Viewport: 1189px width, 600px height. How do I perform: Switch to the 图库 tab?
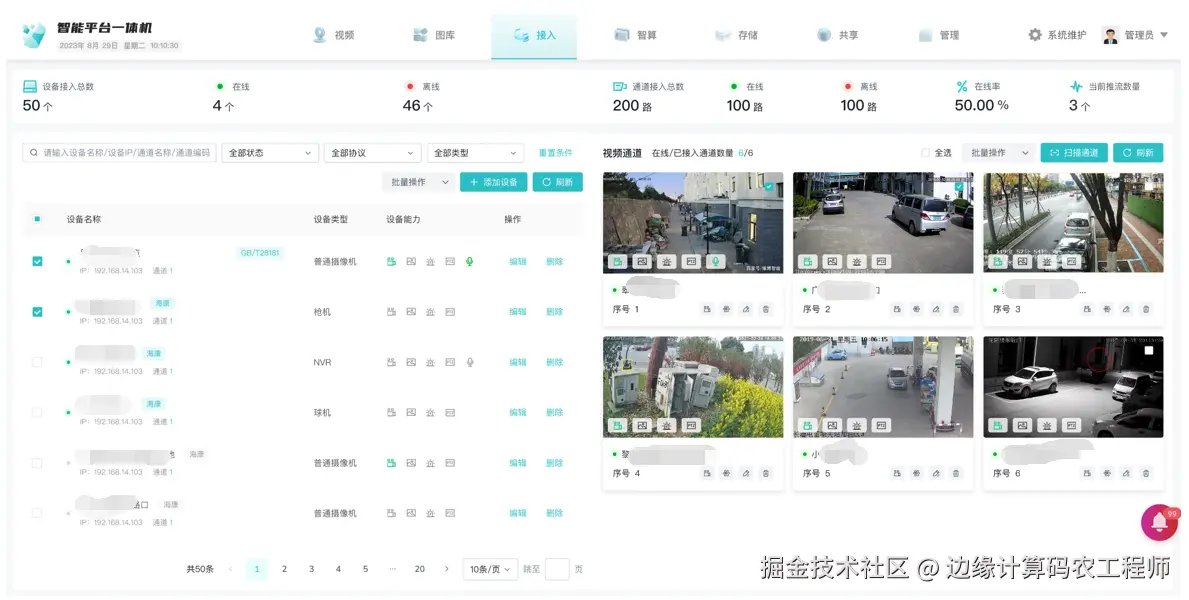click(434, 34)
